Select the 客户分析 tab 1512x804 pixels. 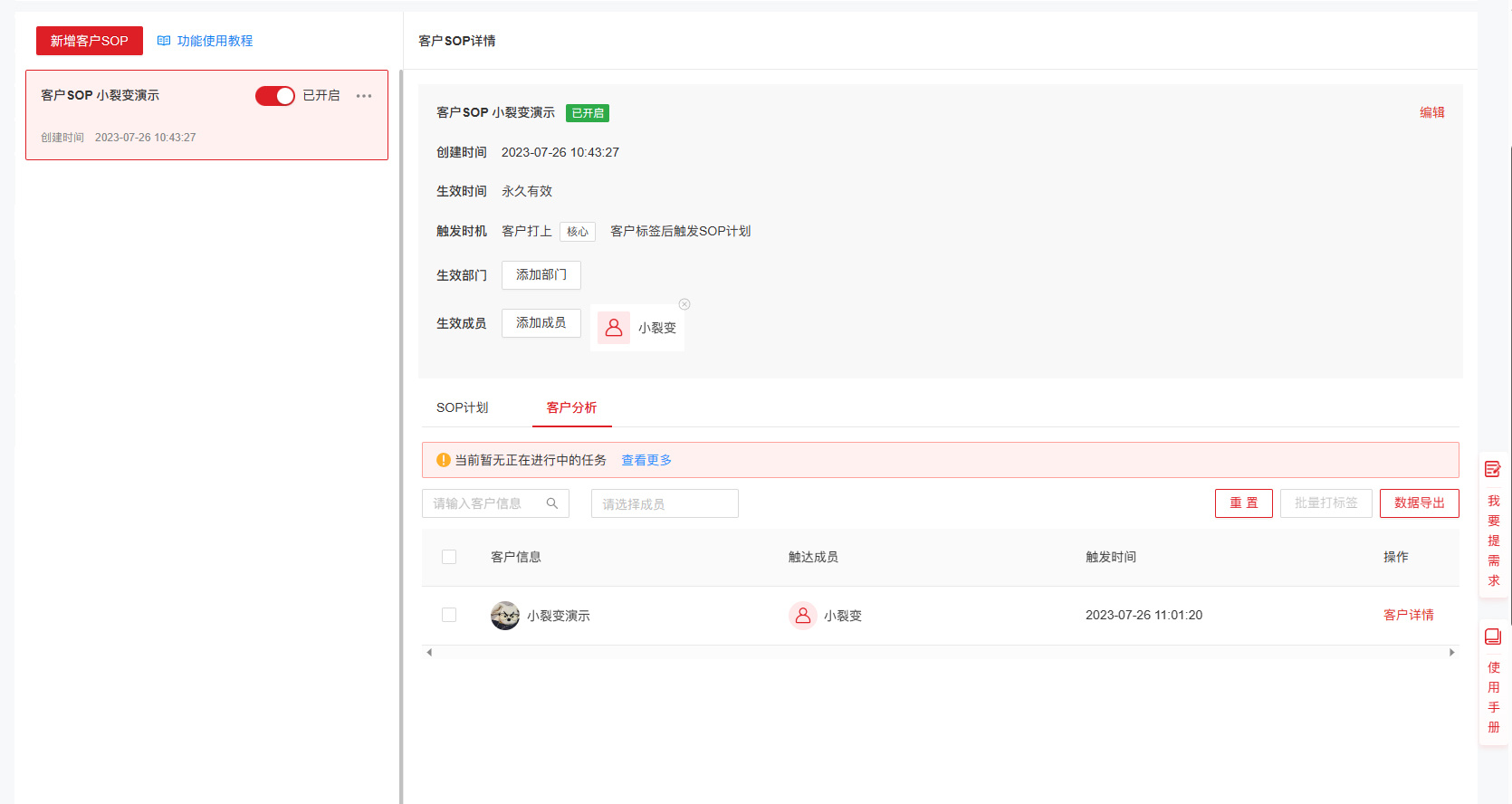[x=571, y=407]
